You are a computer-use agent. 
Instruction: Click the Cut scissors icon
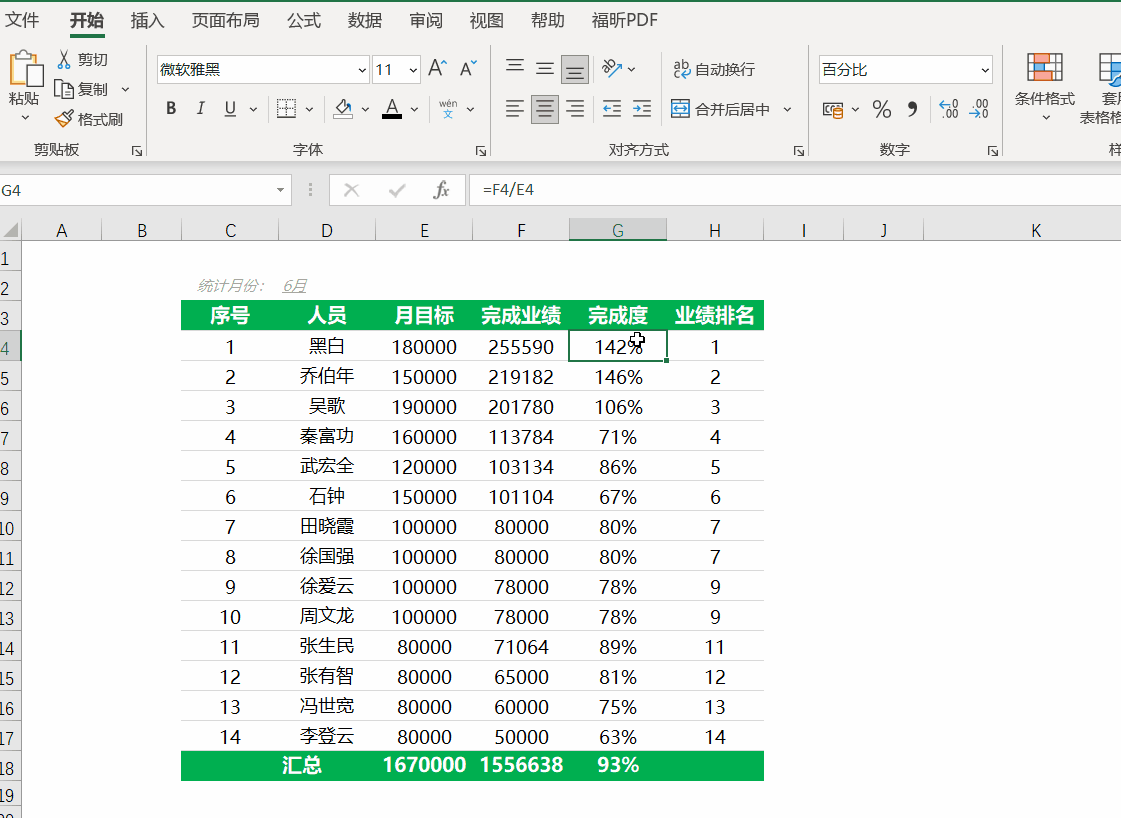(64, 60)
